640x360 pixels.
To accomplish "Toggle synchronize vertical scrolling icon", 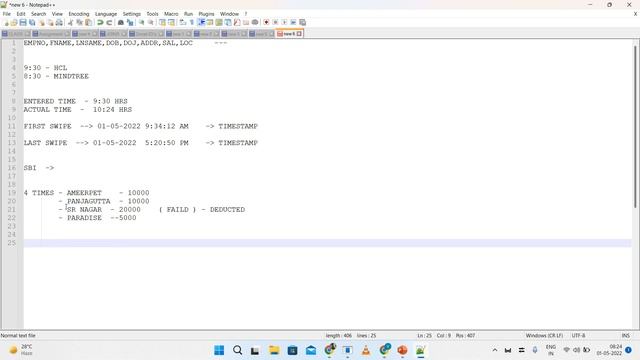I will [162, 22].
